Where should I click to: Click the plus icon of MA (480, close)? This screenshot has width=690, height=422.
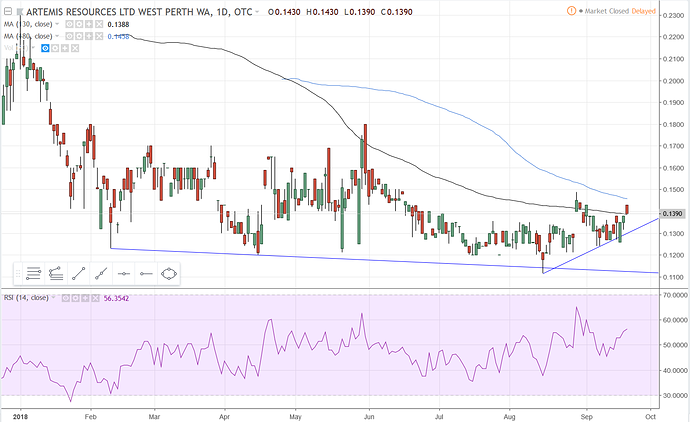point(89,36)
